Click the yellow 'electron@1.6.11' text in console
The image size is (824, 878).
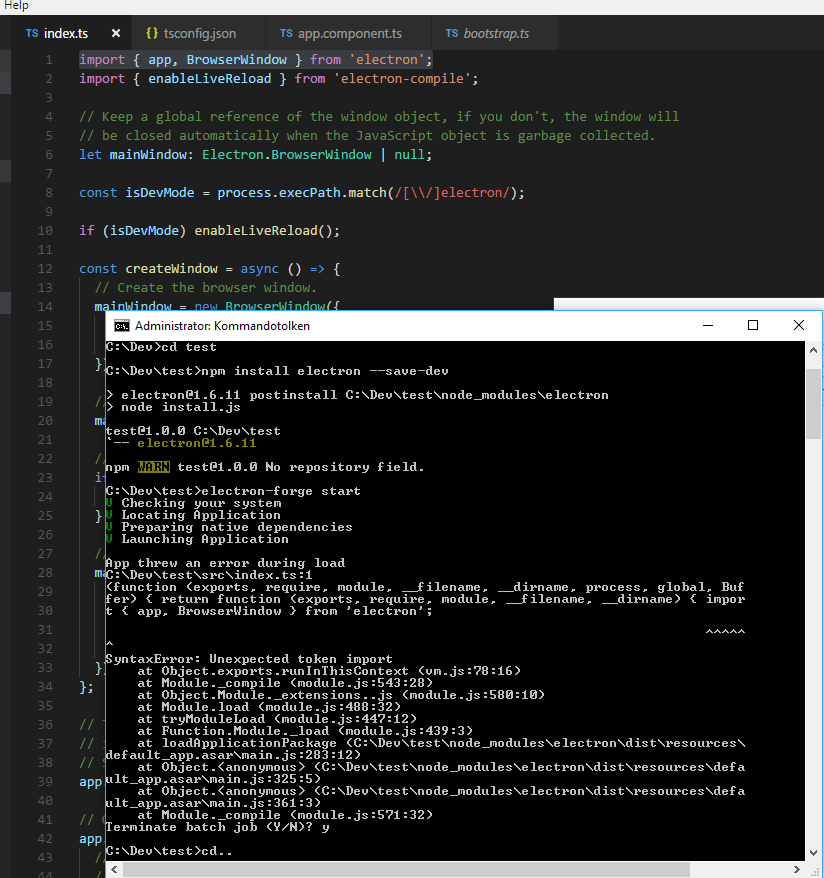(x=196, y=443)
